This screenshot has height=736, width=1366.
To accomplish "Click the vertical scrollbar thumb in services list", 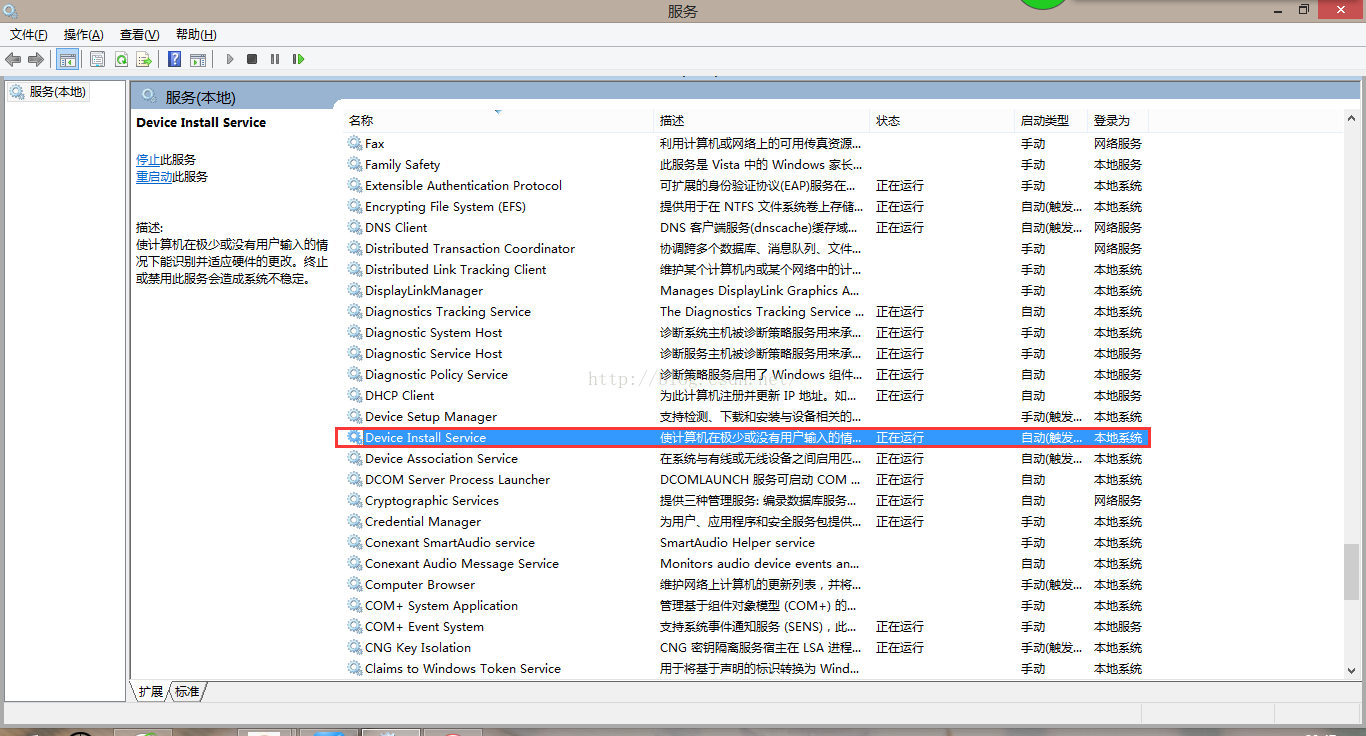I will click(x=1352, y=574).
